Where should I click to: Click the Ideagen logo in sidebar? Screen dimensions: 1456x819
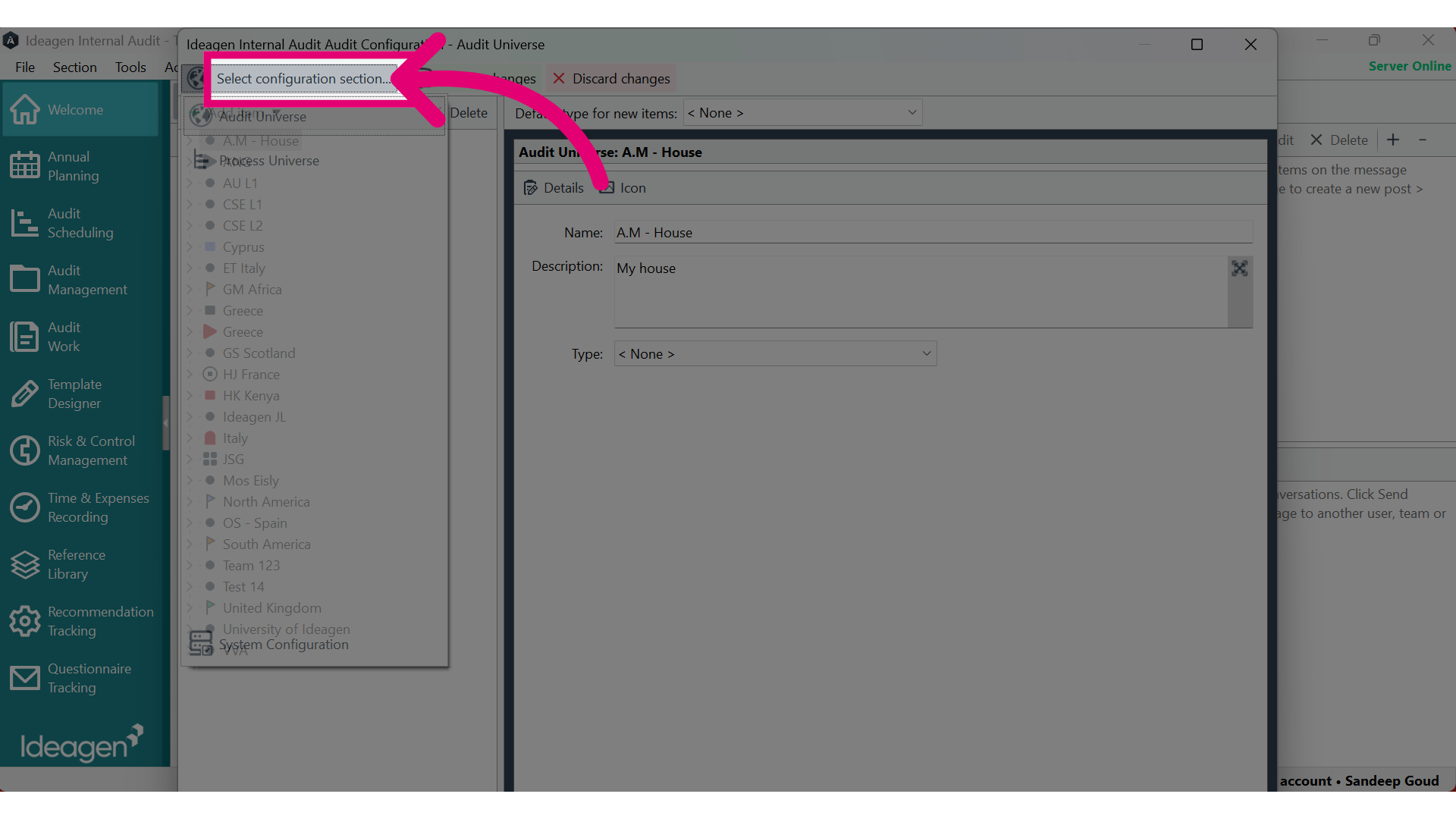82,744
